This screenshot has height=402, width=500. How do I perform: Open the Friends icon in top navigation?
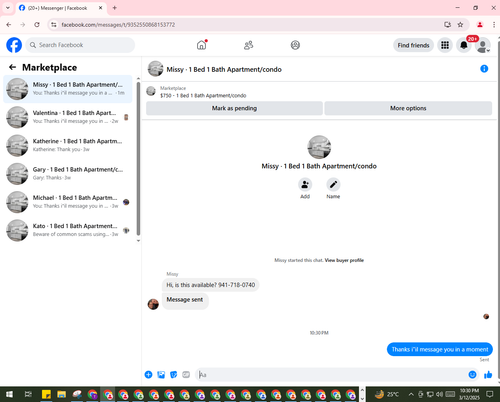pos(248,45)
